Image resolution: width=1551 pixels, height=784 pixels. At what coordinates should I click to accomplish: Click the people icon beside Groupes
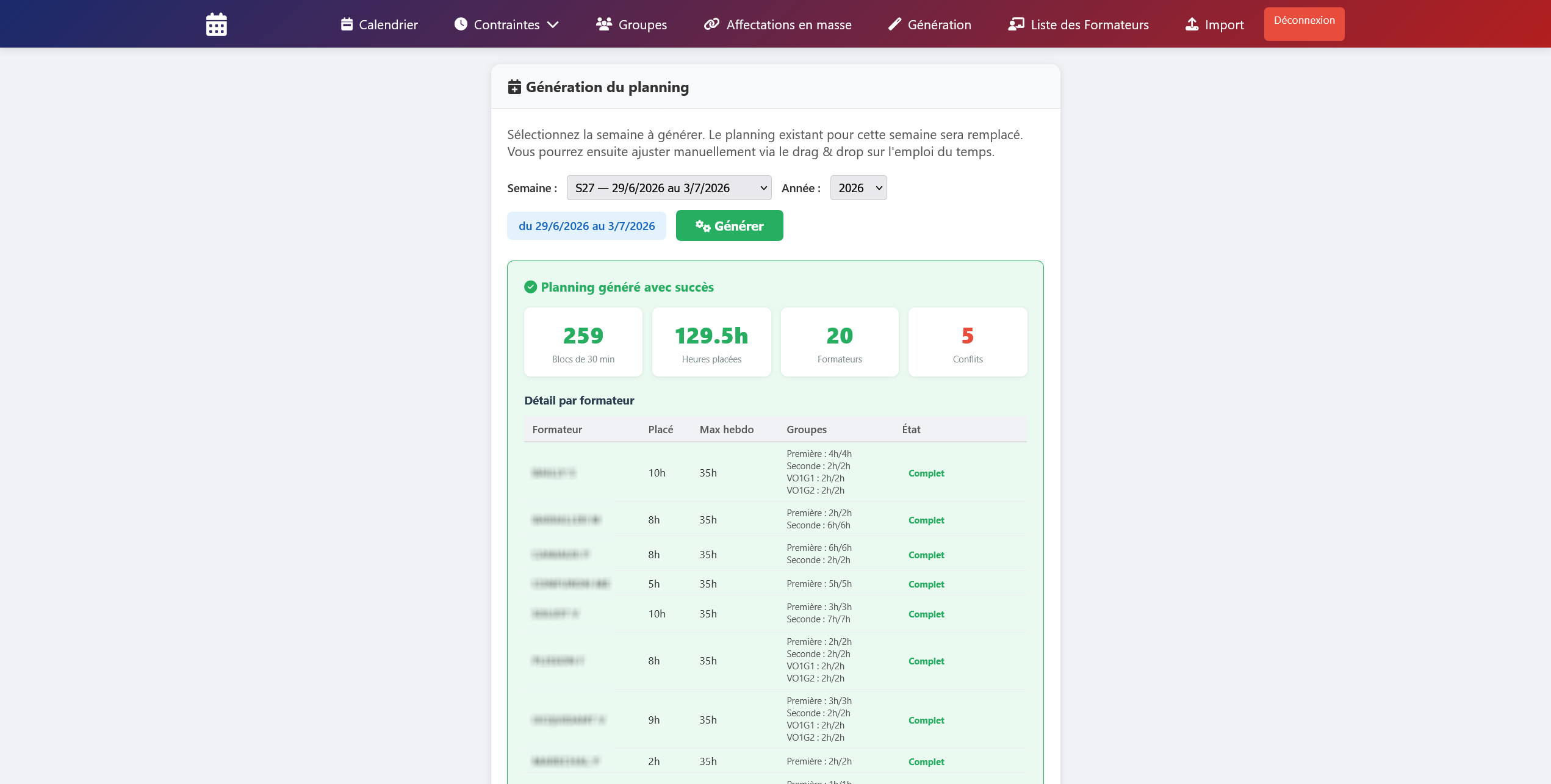coord(603,24)
